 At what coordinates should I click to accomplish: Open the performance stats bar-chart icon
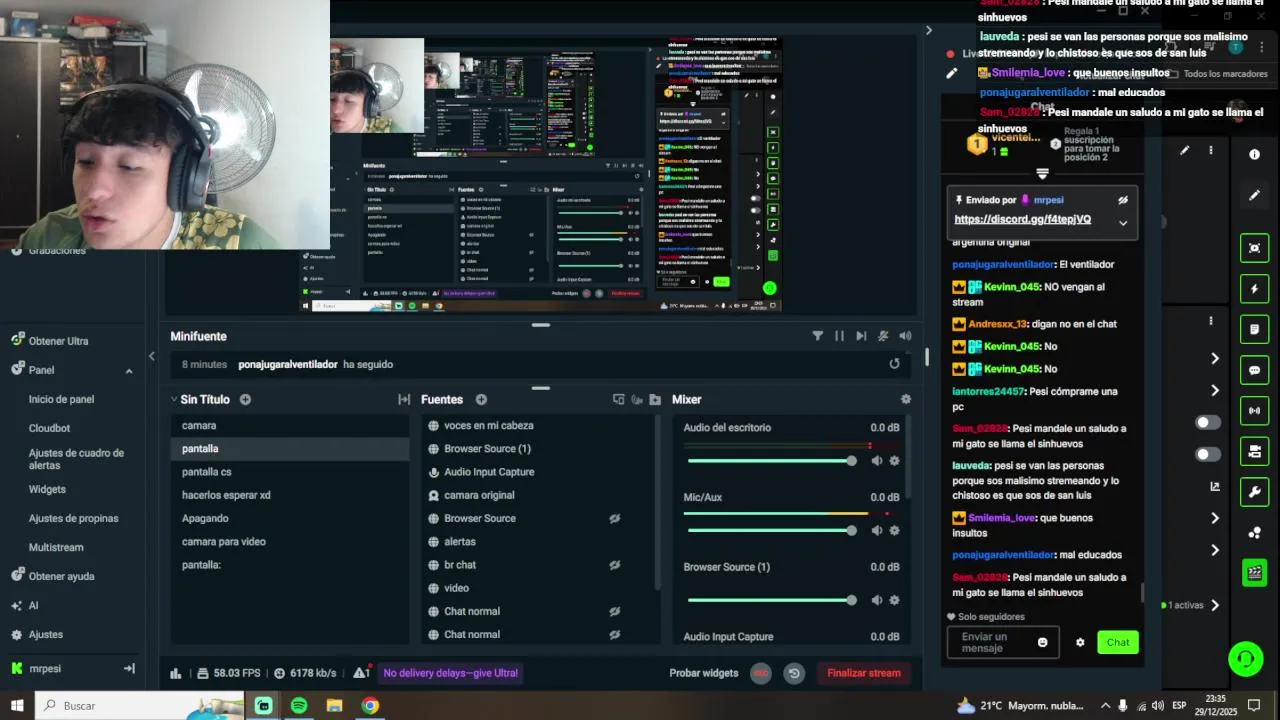coord(176,673)
